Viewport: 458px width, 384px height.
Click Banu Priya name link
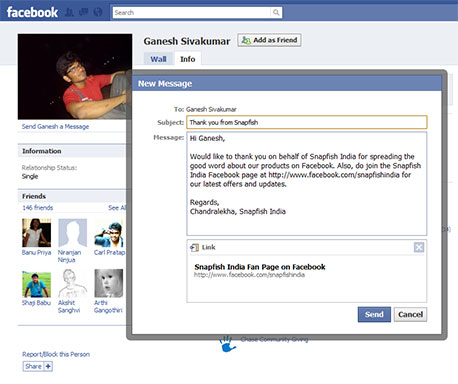tap(36, 252)
